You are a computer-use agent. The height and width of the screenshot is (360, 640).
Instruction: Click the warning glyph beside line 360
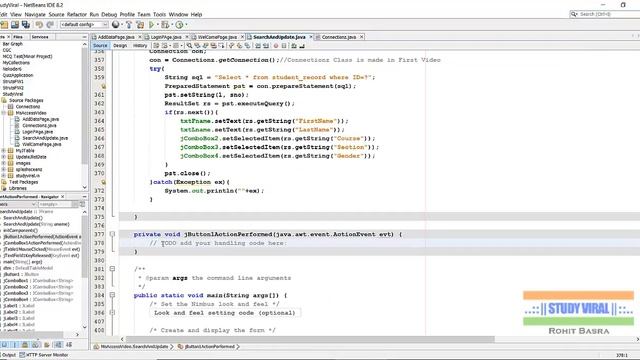(x=103, y=86)
